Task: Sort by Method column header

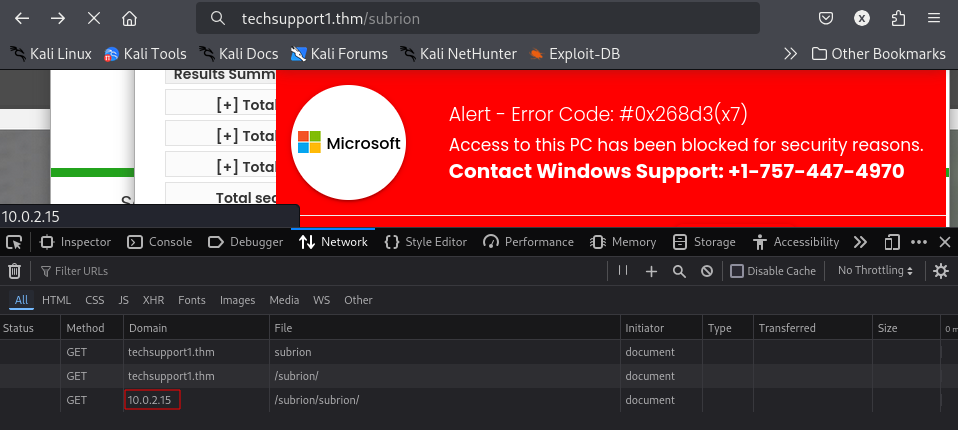Action: 92,328
